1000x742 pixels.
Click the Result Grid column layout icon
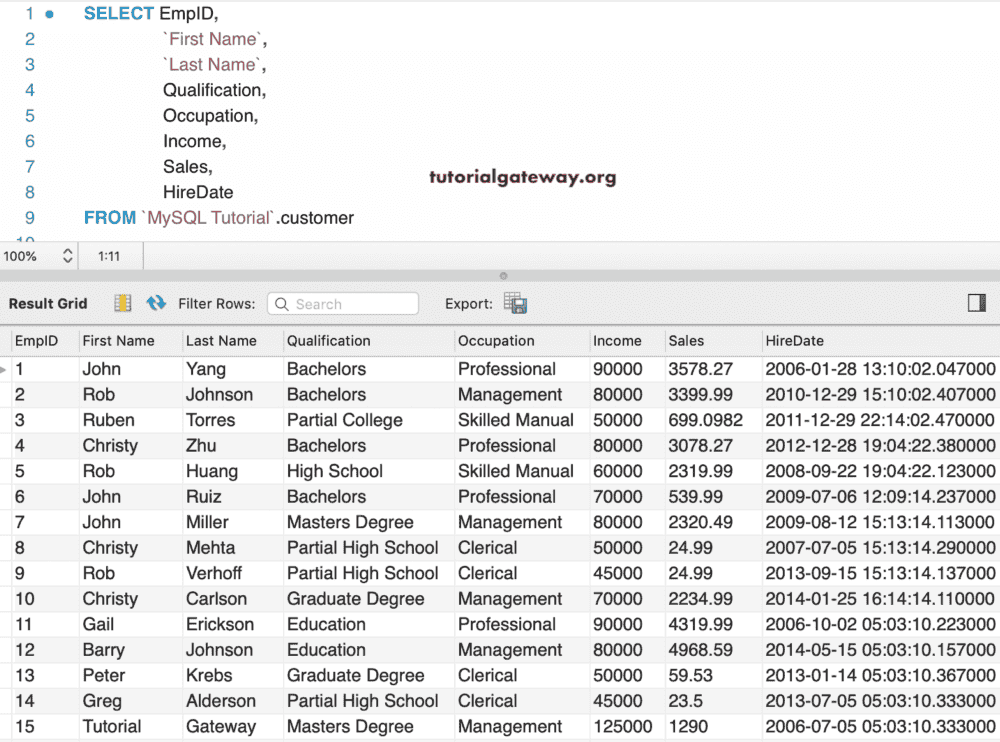click(x=122, y=303)
